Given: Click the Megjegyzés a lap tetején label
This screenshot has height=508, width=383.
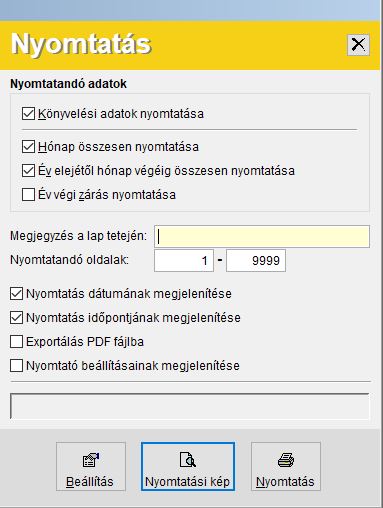Looking at the screenshot, I should pos(78,236).
